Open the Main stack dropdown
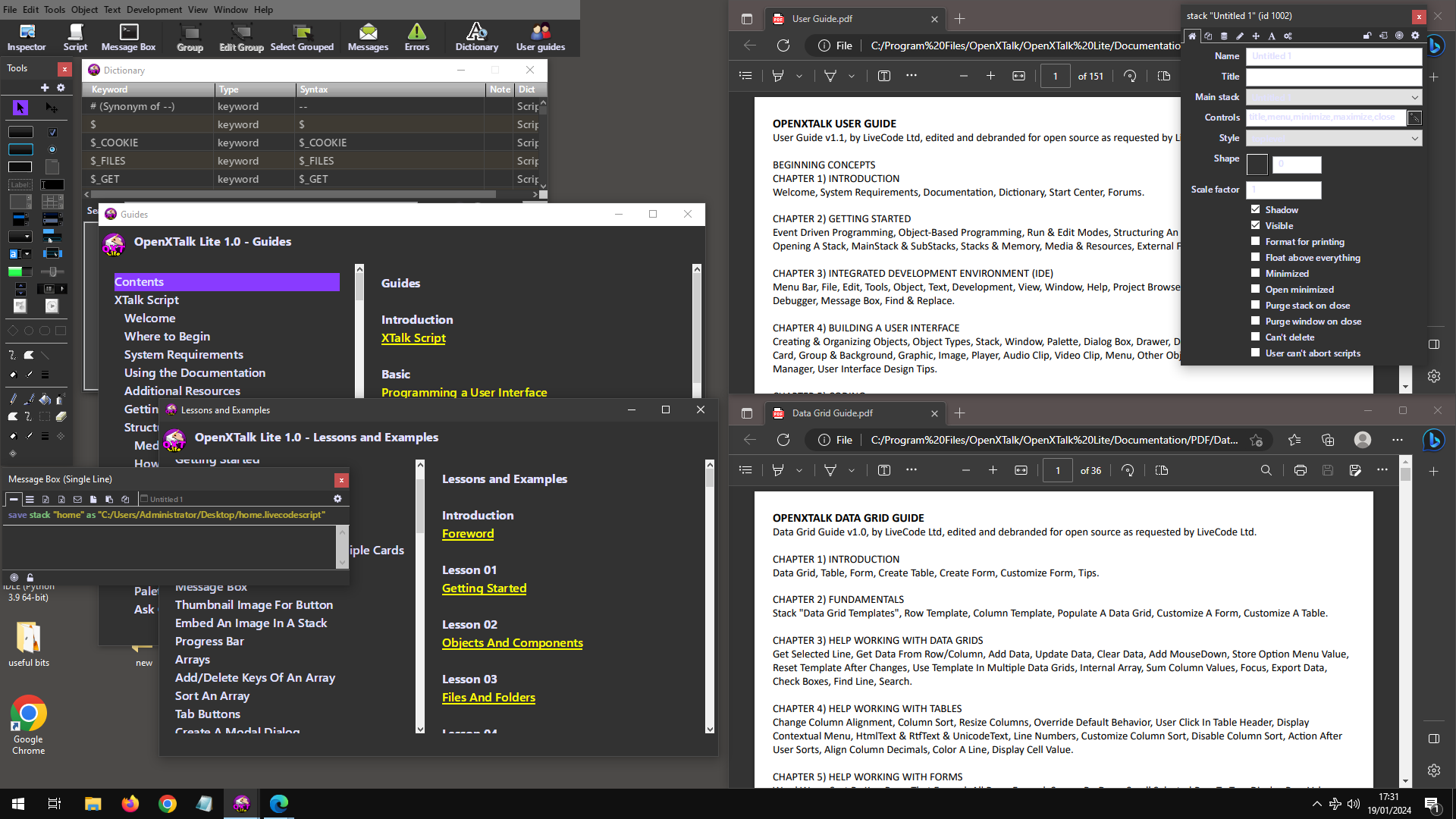This screenshot has height=819, width=1456. pos(1335,97)
